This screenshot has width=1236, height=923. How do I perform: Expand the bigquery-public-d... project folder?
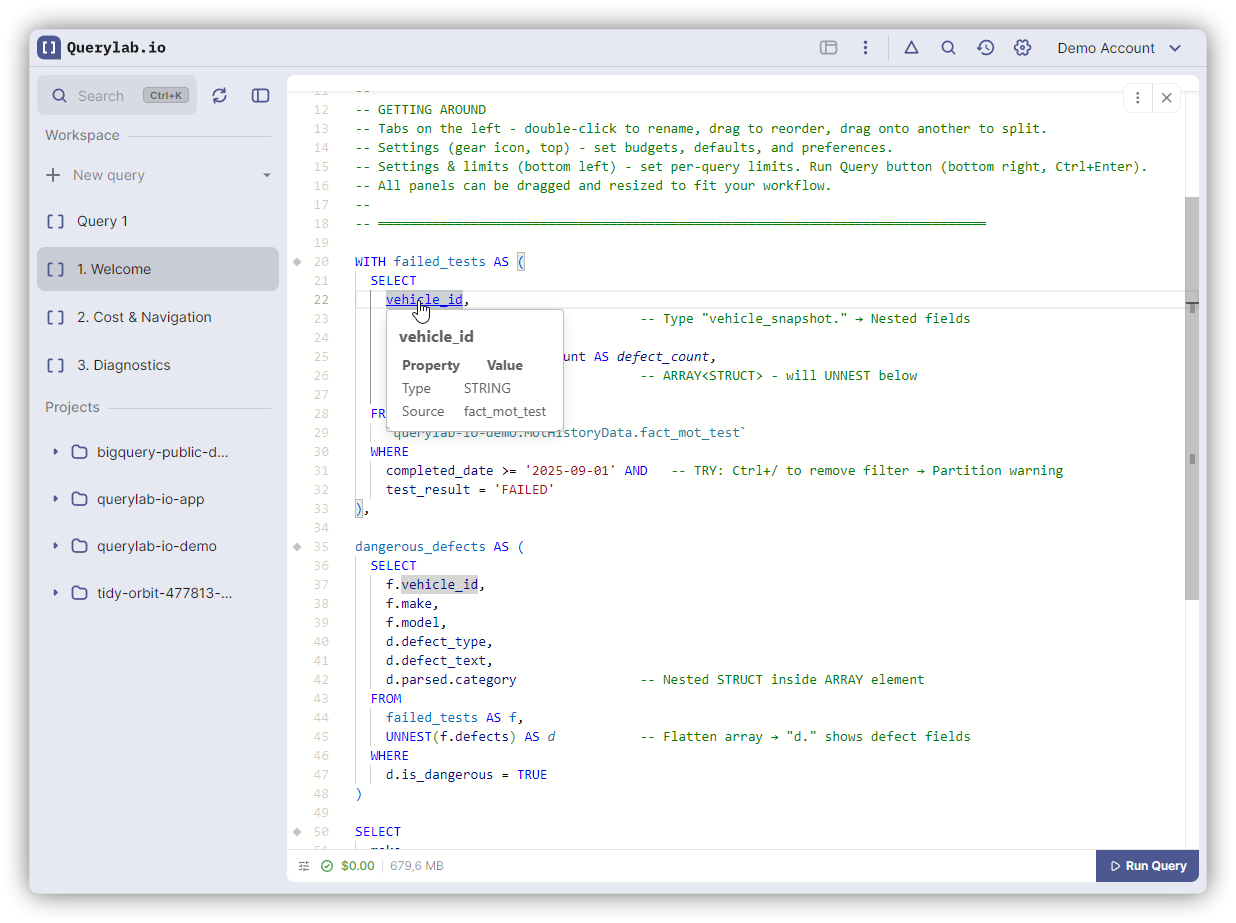[x=56, y=452]
